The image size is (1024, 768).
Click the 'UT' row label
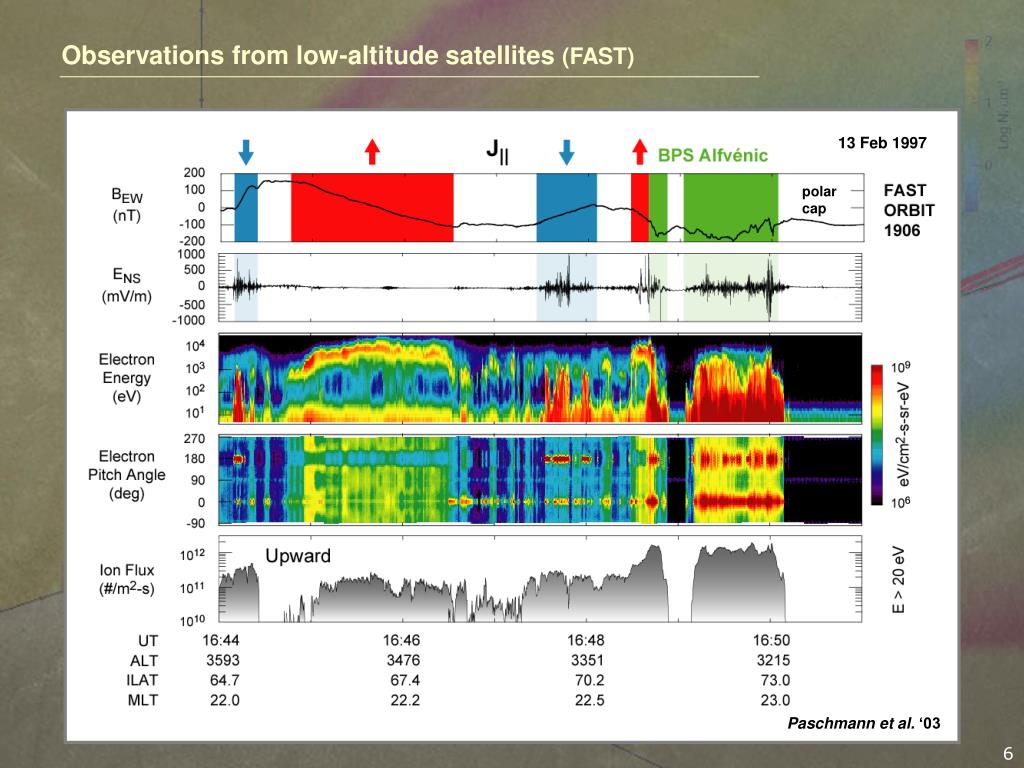pos(148,641)
